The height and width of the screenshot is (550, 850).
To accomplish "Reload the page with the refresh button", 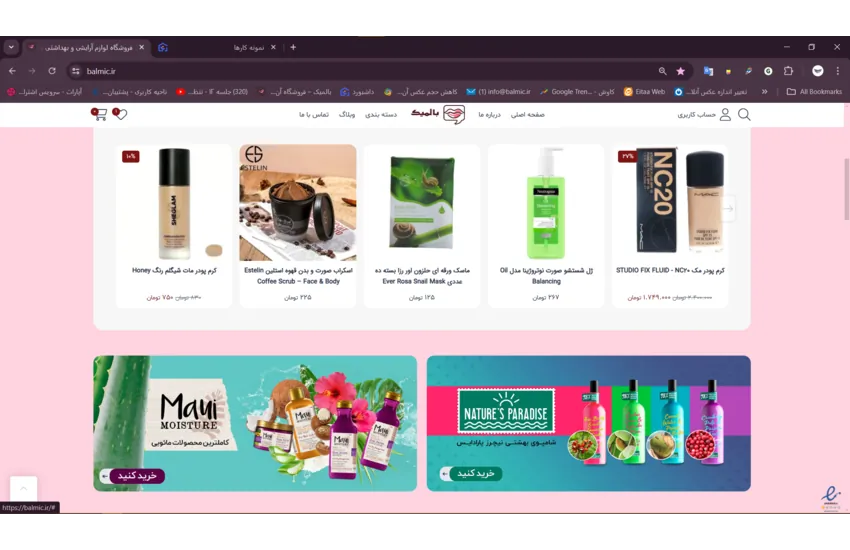I will click(x=52, y=71).
